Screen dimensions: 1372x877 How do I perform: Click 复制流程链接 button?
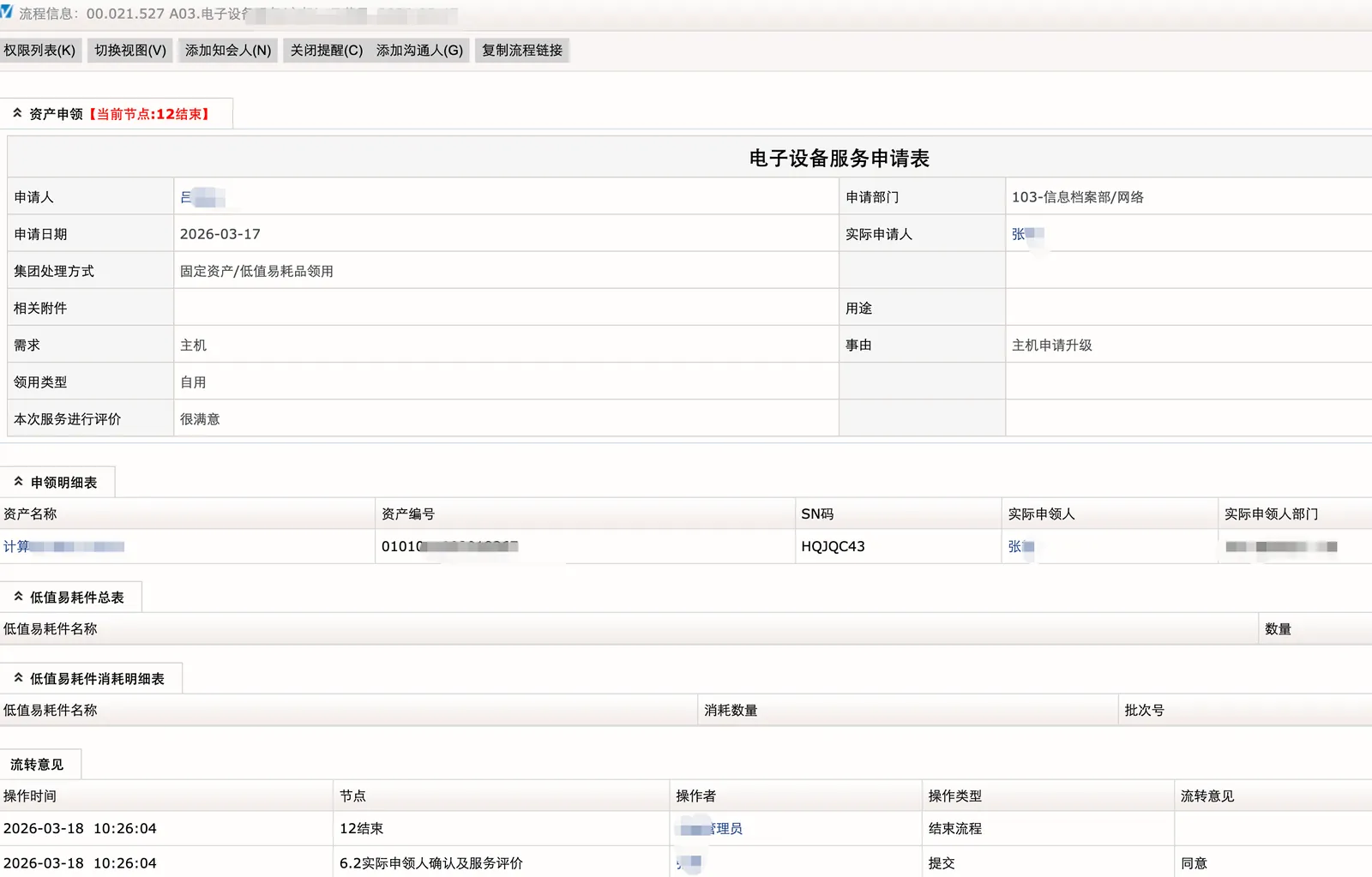[x=522, y=51]
